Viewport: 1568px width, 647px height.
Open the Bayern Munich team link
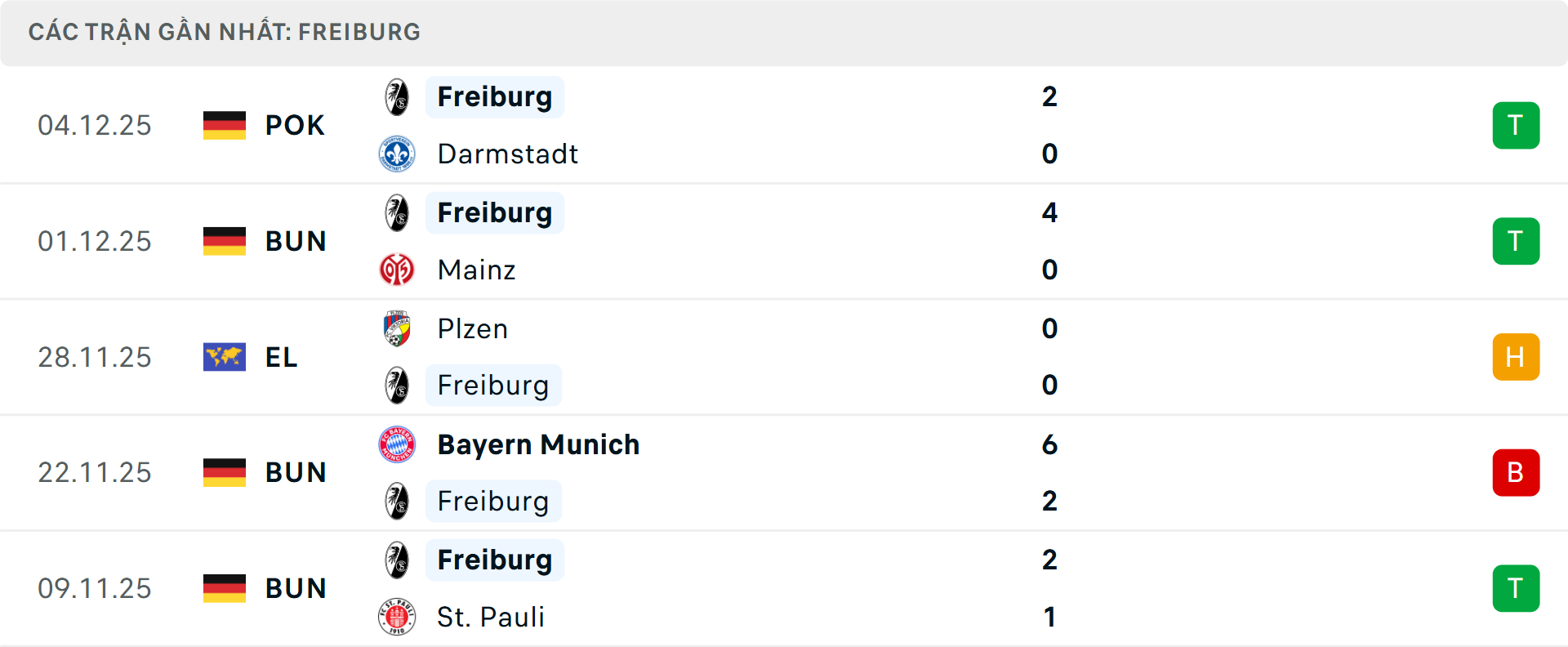coord(538,444)
